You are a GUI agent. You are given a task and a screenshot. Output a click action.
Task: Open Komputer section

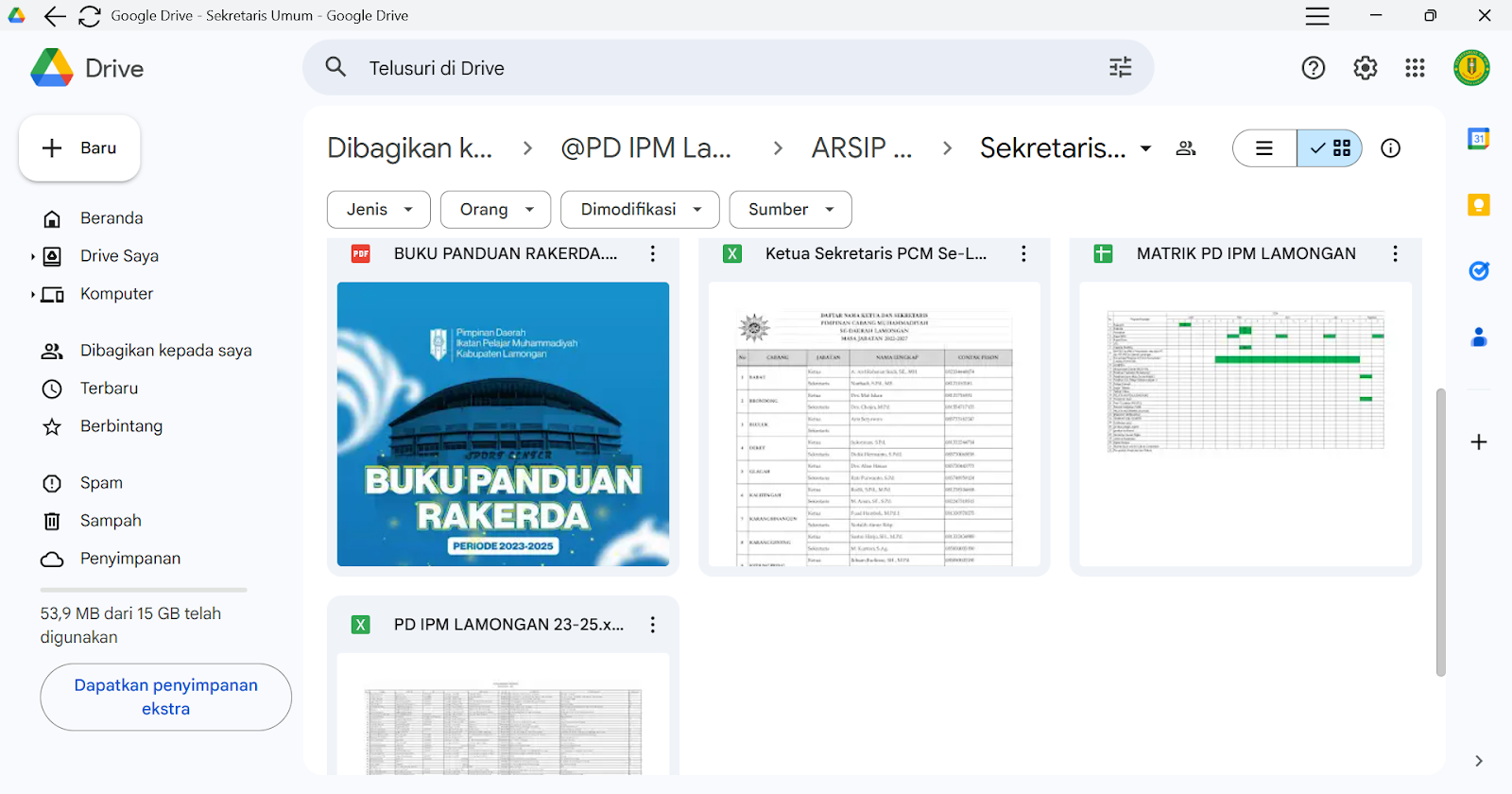116,294
